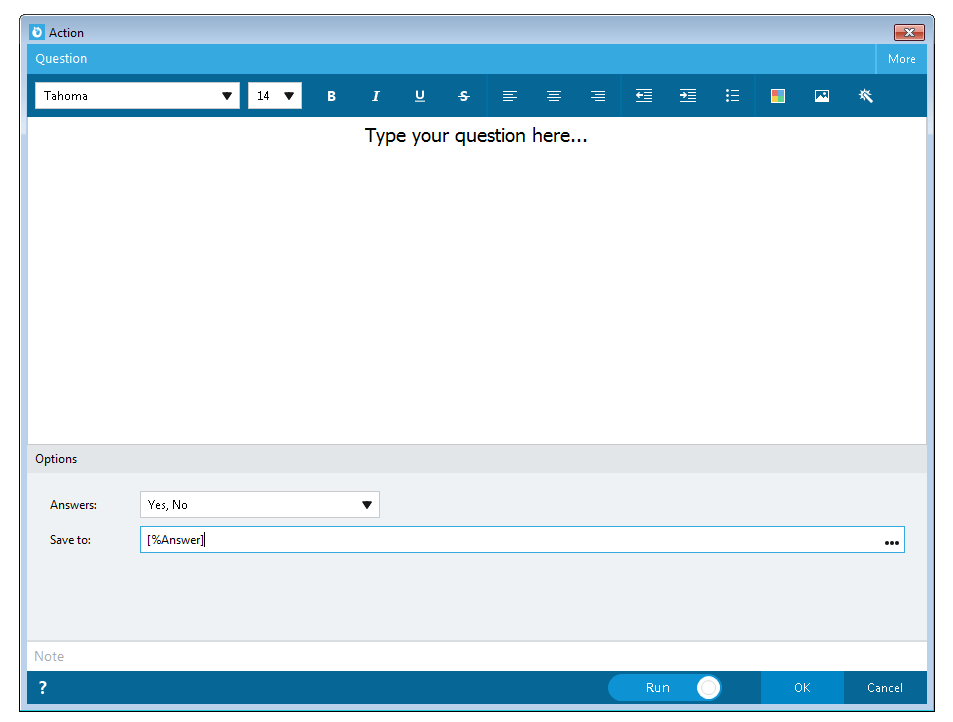This screenshot has width=953, height=722.
Task: Increase indent of the text
Action: [688, 96]
